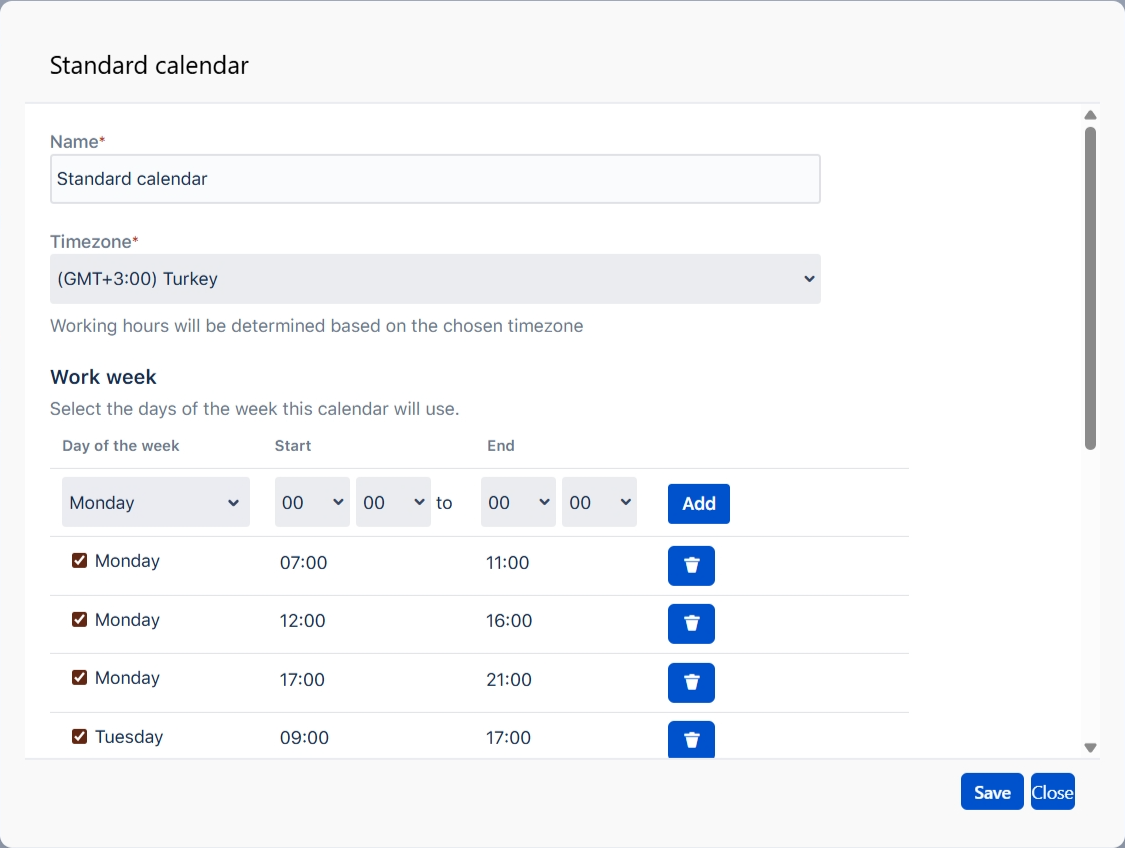
Task: Close the Standard calendar dialog
Action: (1052, 792)
